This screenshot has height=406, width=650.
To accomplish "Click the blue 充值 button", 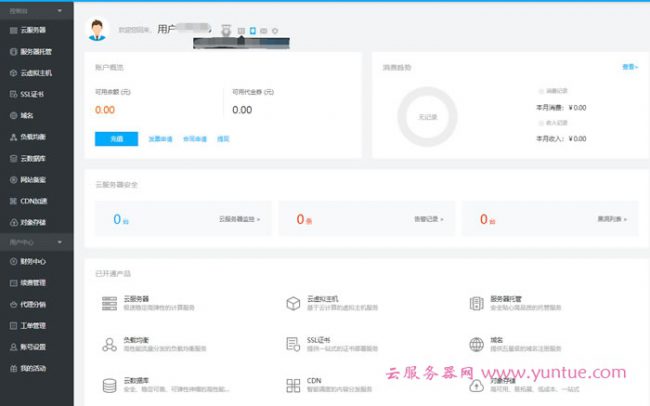I will point(116,139).
